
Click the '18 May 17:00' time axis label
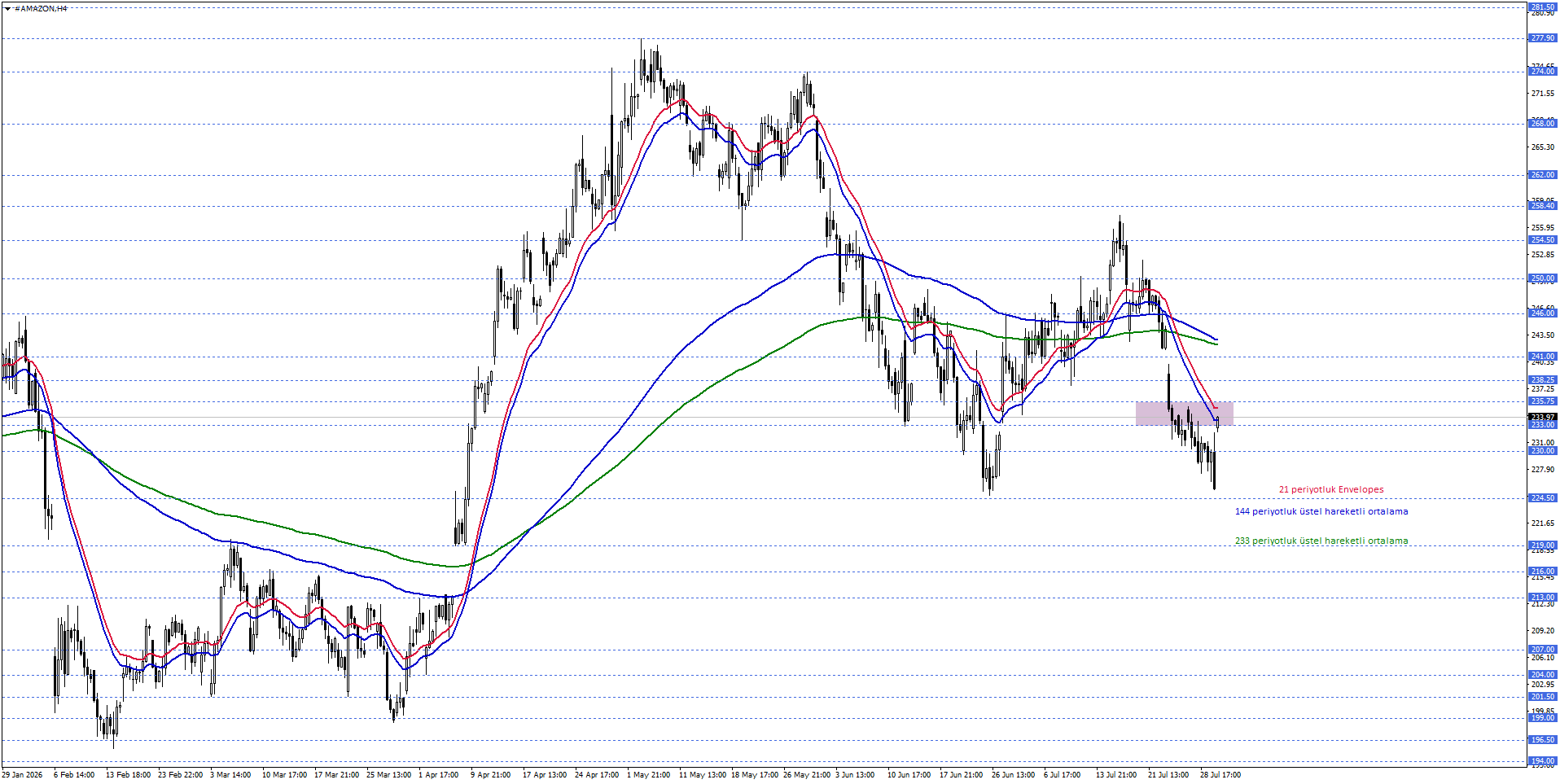[x=755, y=775]
